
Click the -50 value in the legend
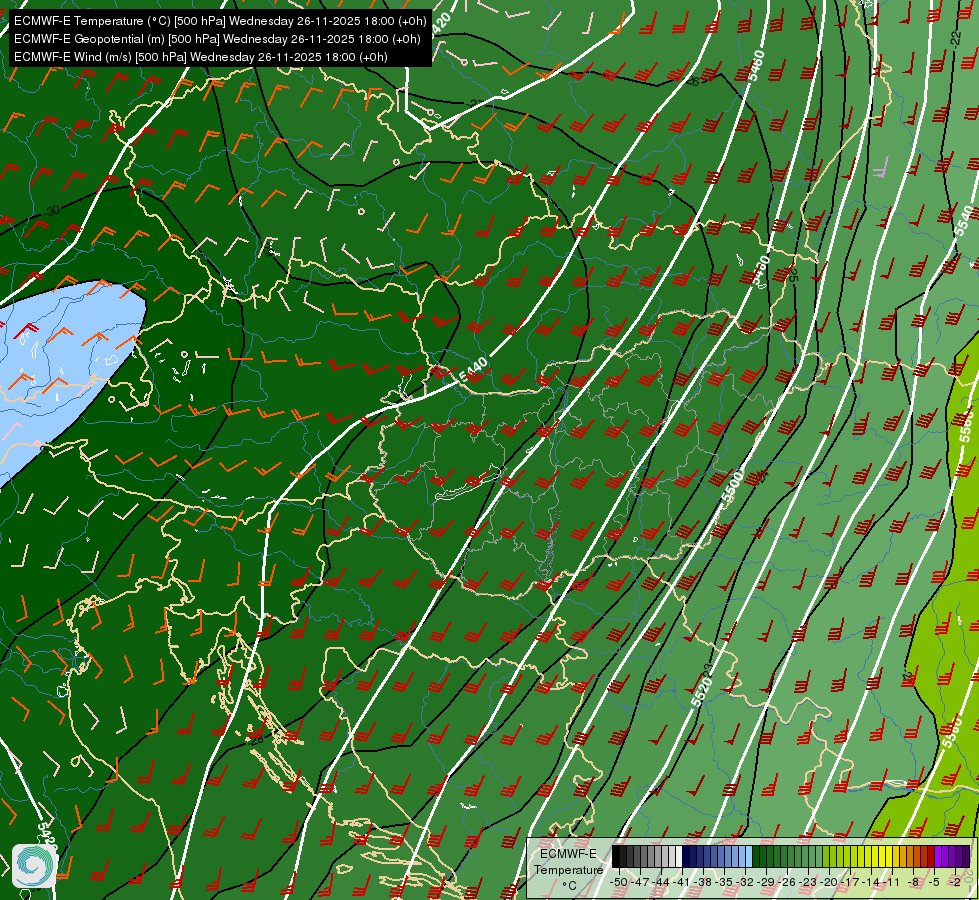pyautogui.click(x=619, y=882)
